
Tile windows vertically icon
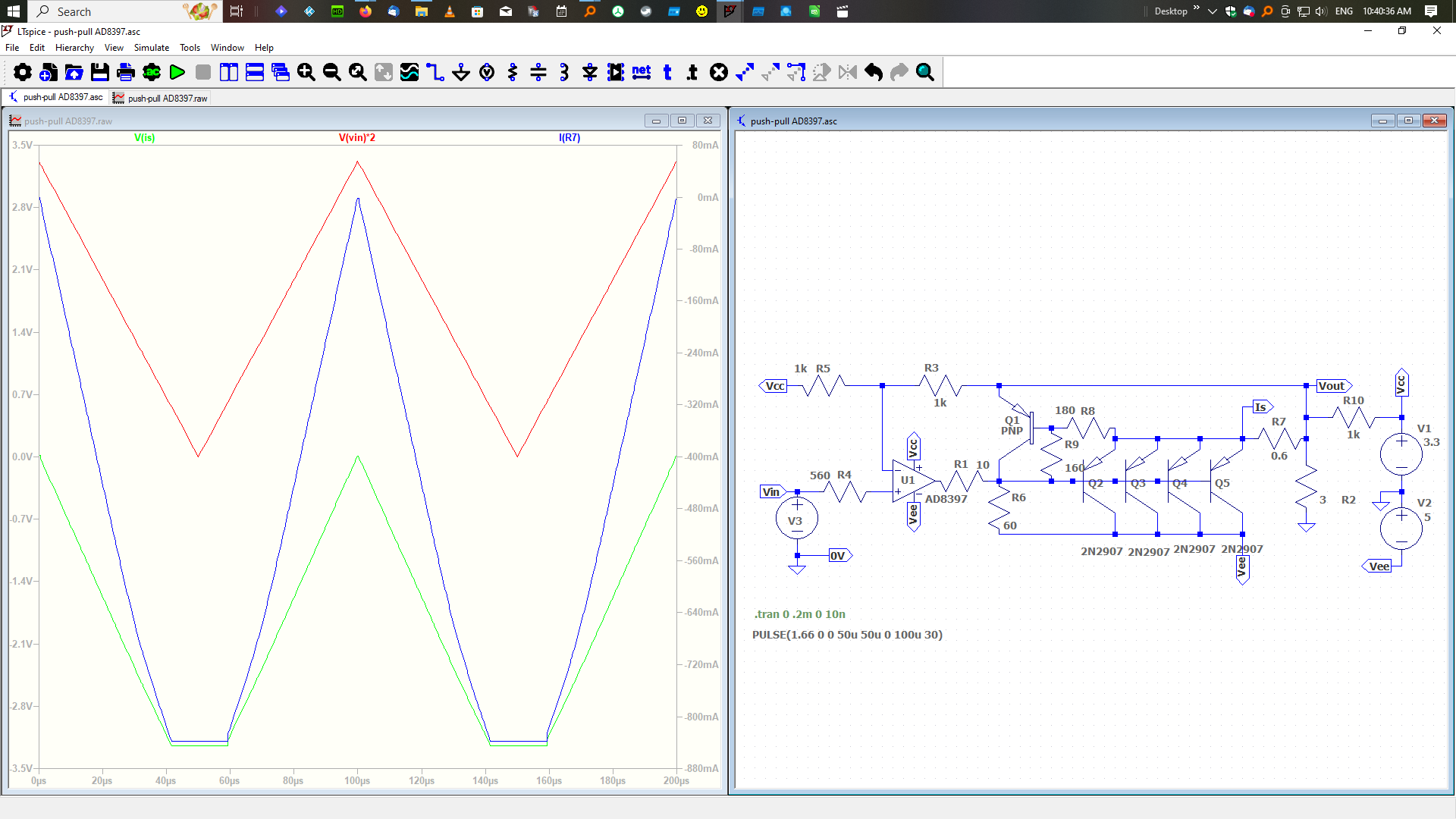[229, 72]
